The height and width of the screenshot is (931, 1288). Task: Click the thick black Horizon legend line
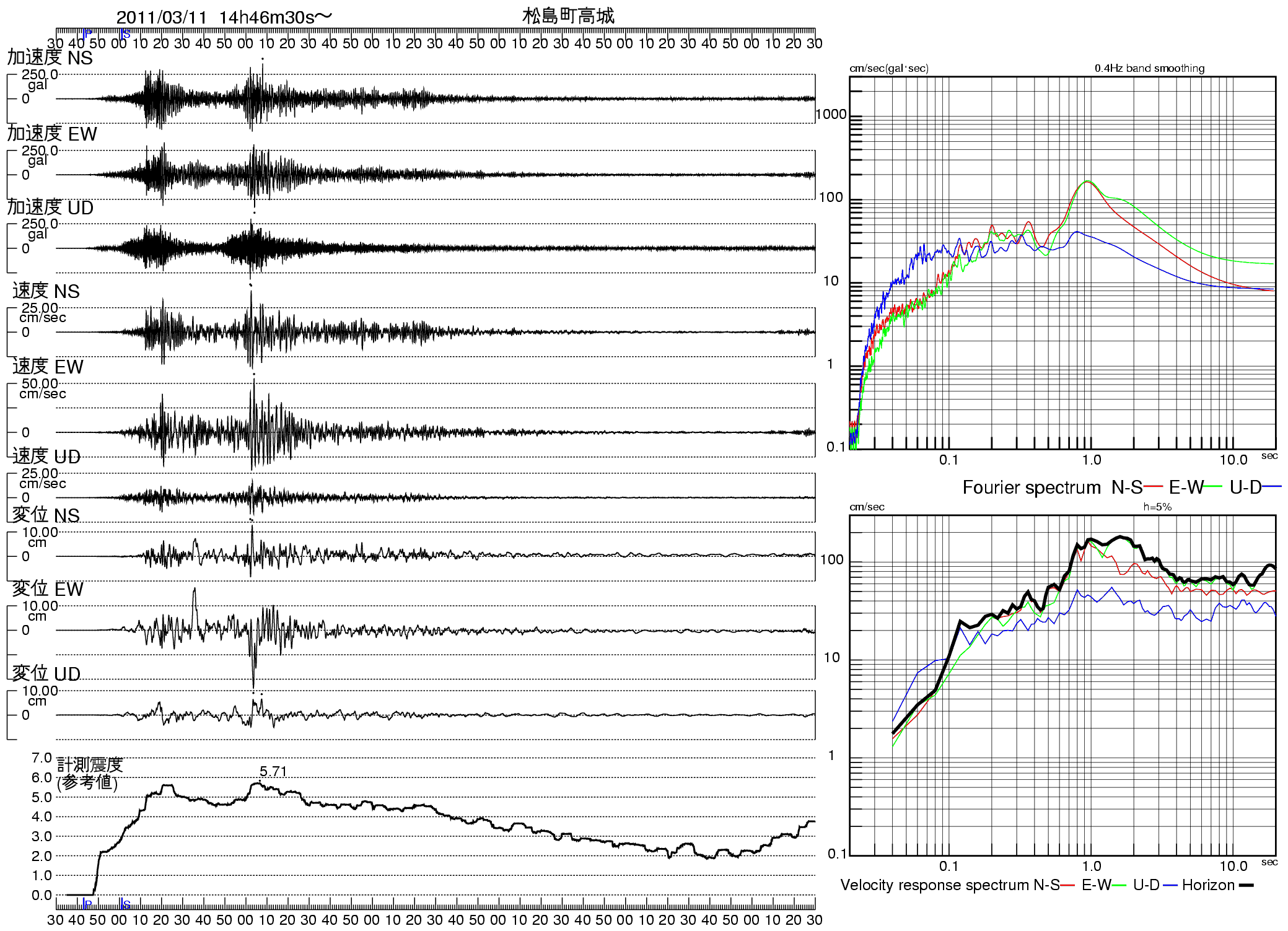[x=1246, y=886]
